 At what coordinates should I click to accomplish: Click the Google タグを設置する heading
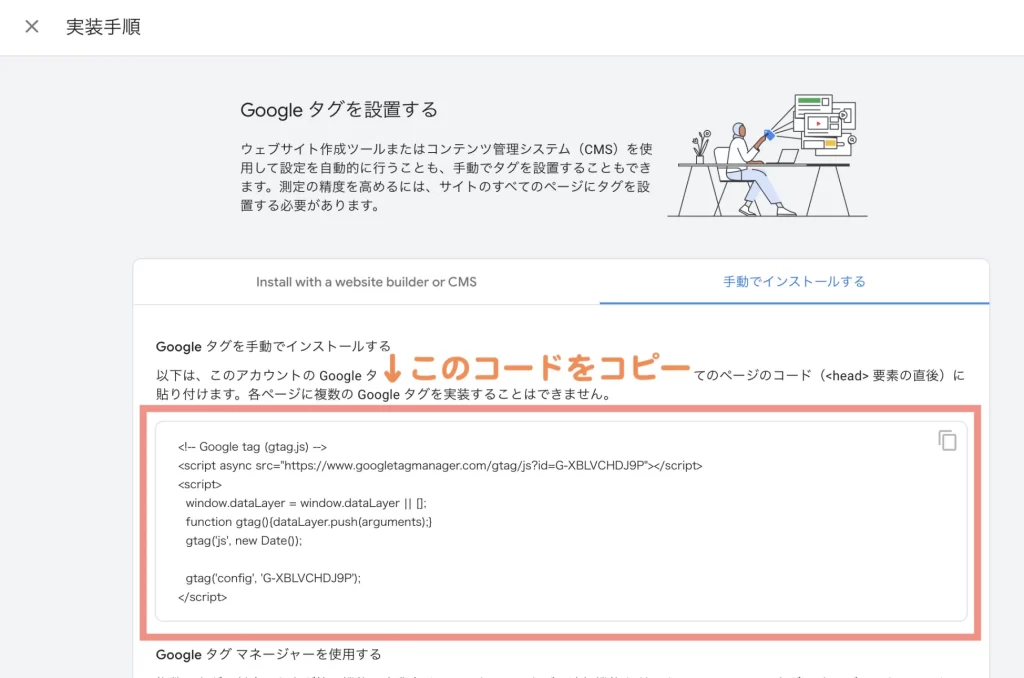339,109
